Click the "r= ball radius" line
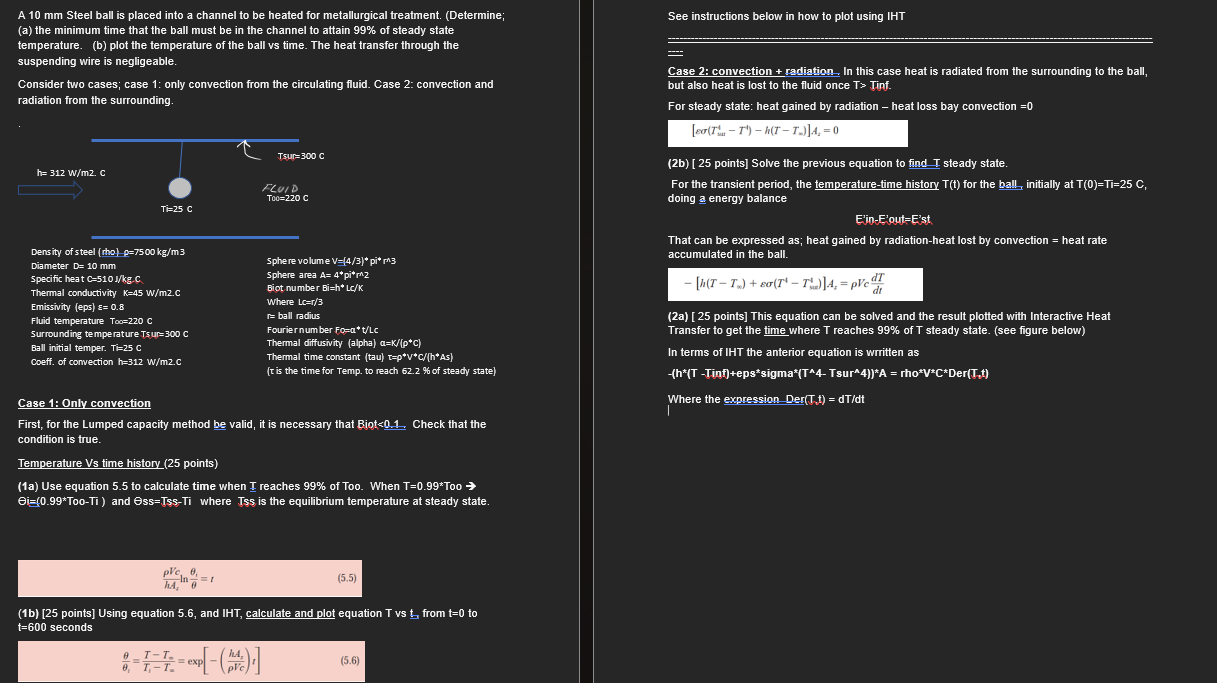Image resolution: width=1217 pixels, height=683 pixels. point(293,315)
